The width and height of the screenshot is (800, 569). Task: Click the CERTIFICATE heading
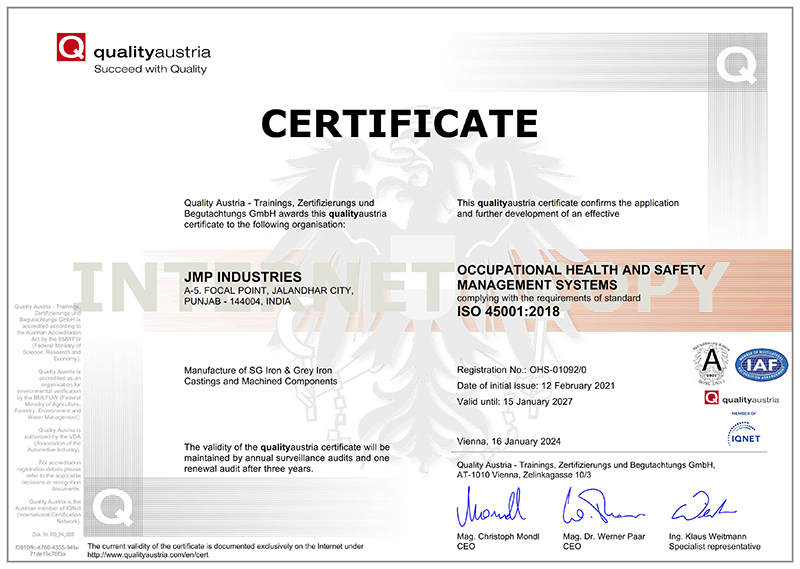pyautogui.click(x=399, y=124)
